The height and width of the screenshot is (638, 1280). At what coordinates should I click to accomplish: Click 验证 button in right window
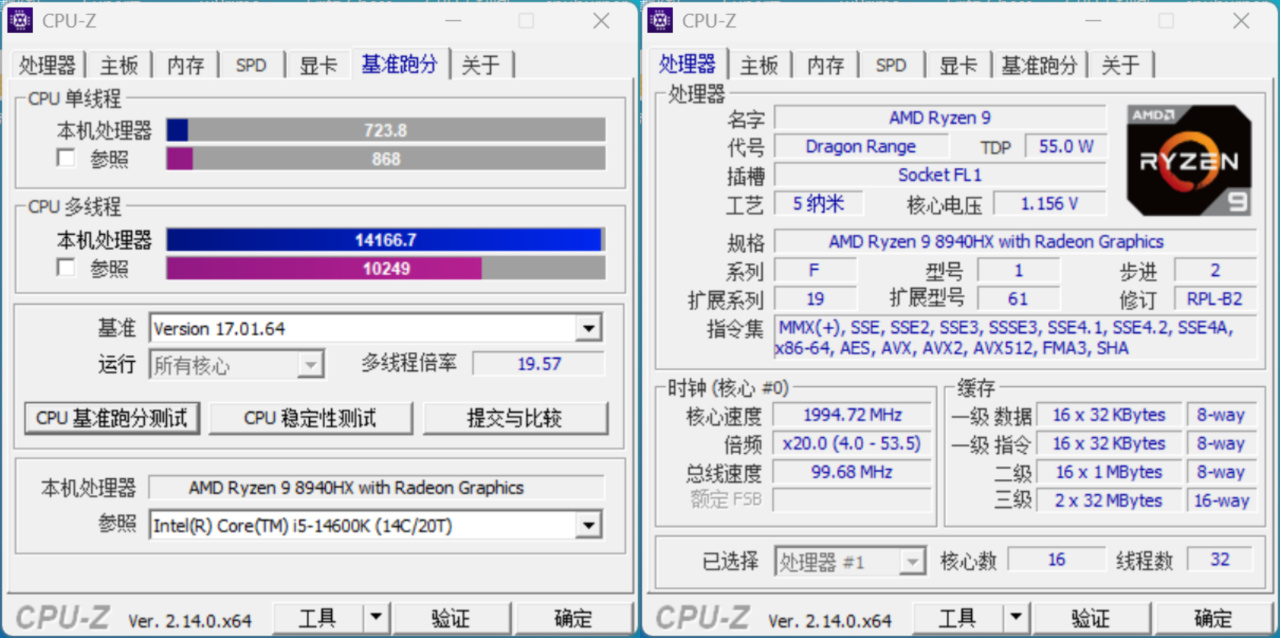click(x=1090, y=618)
